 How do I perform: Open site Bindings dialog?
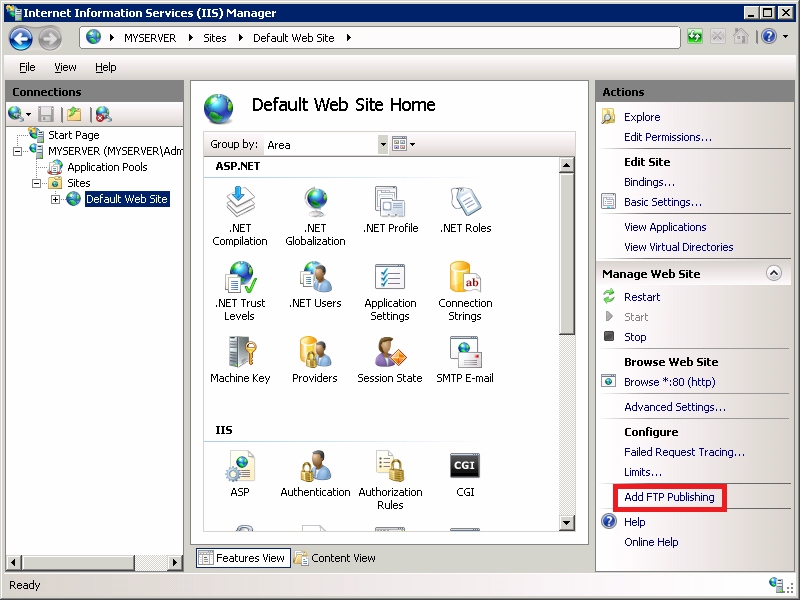(649, 182)
